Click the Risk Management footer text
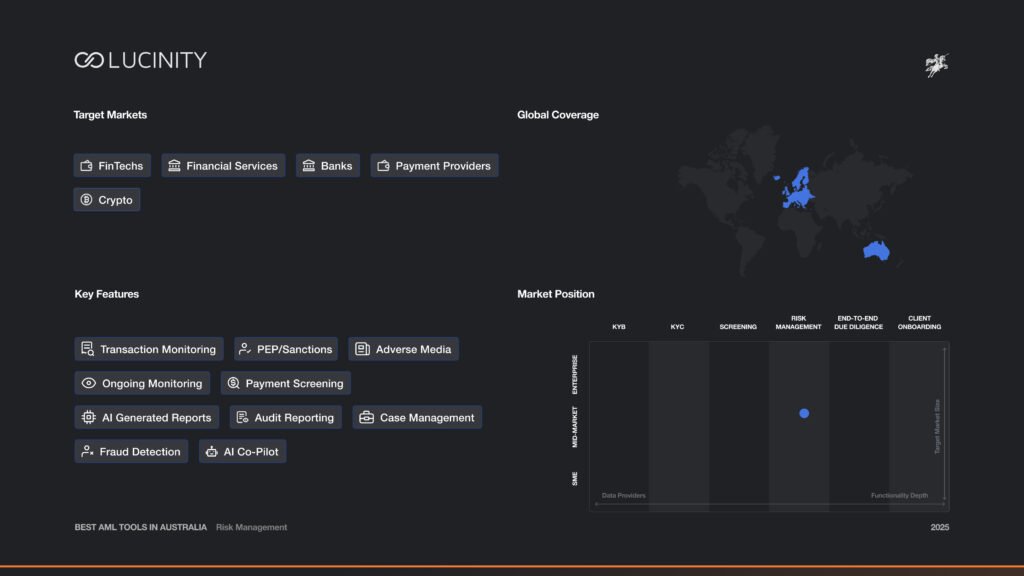1024x576 pixels. pyautogui.click(x=251, y=527)
